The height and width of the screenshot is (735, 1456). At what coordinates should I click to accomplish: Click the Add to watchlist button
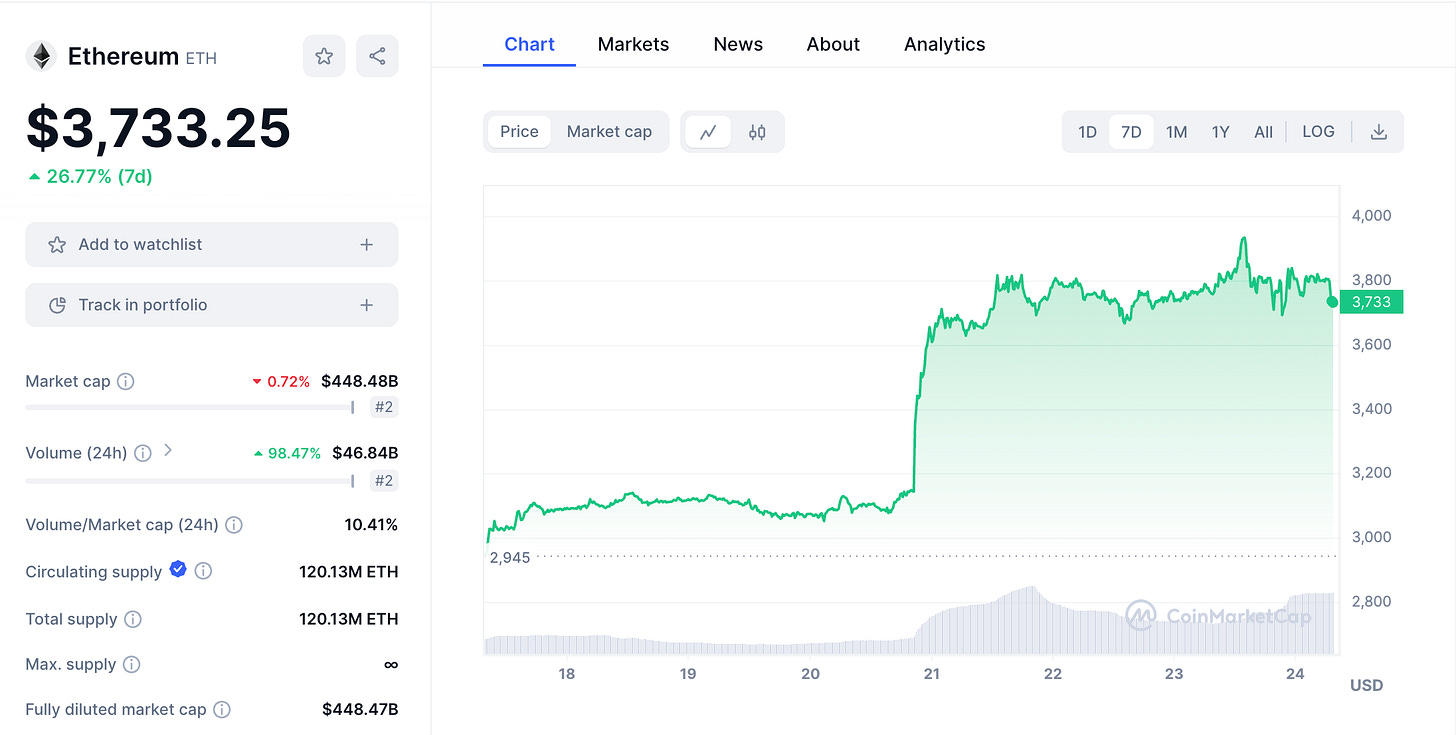(212, 244)
